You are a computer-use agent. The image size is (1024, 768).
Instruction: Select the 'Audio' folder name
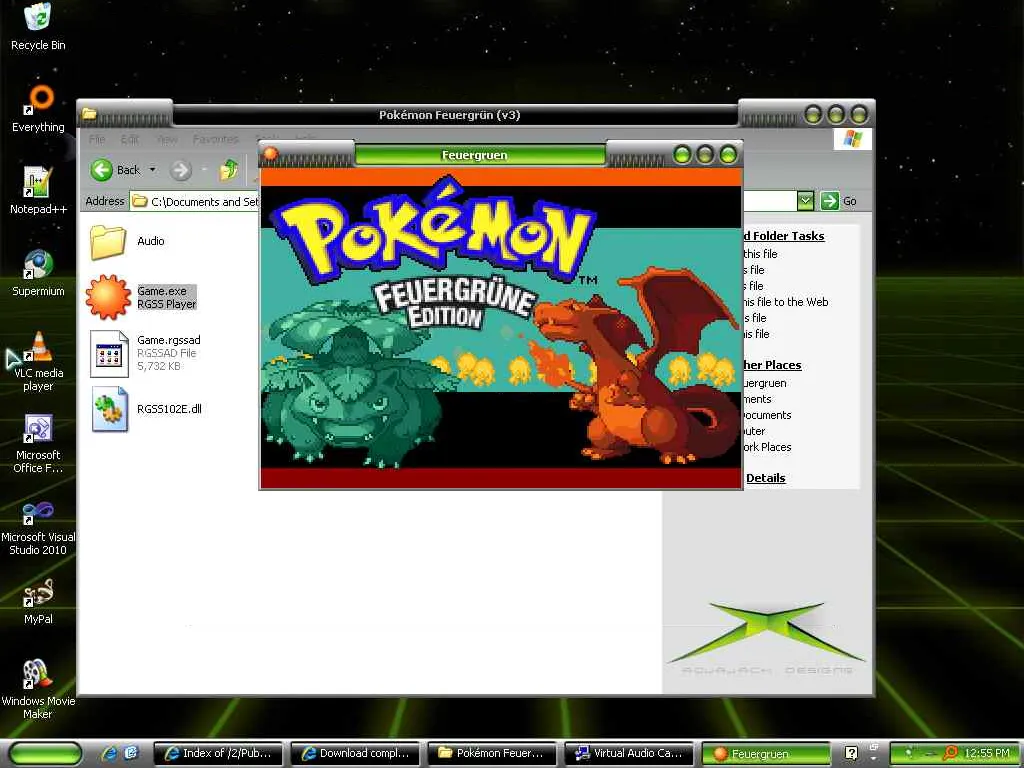151,241
